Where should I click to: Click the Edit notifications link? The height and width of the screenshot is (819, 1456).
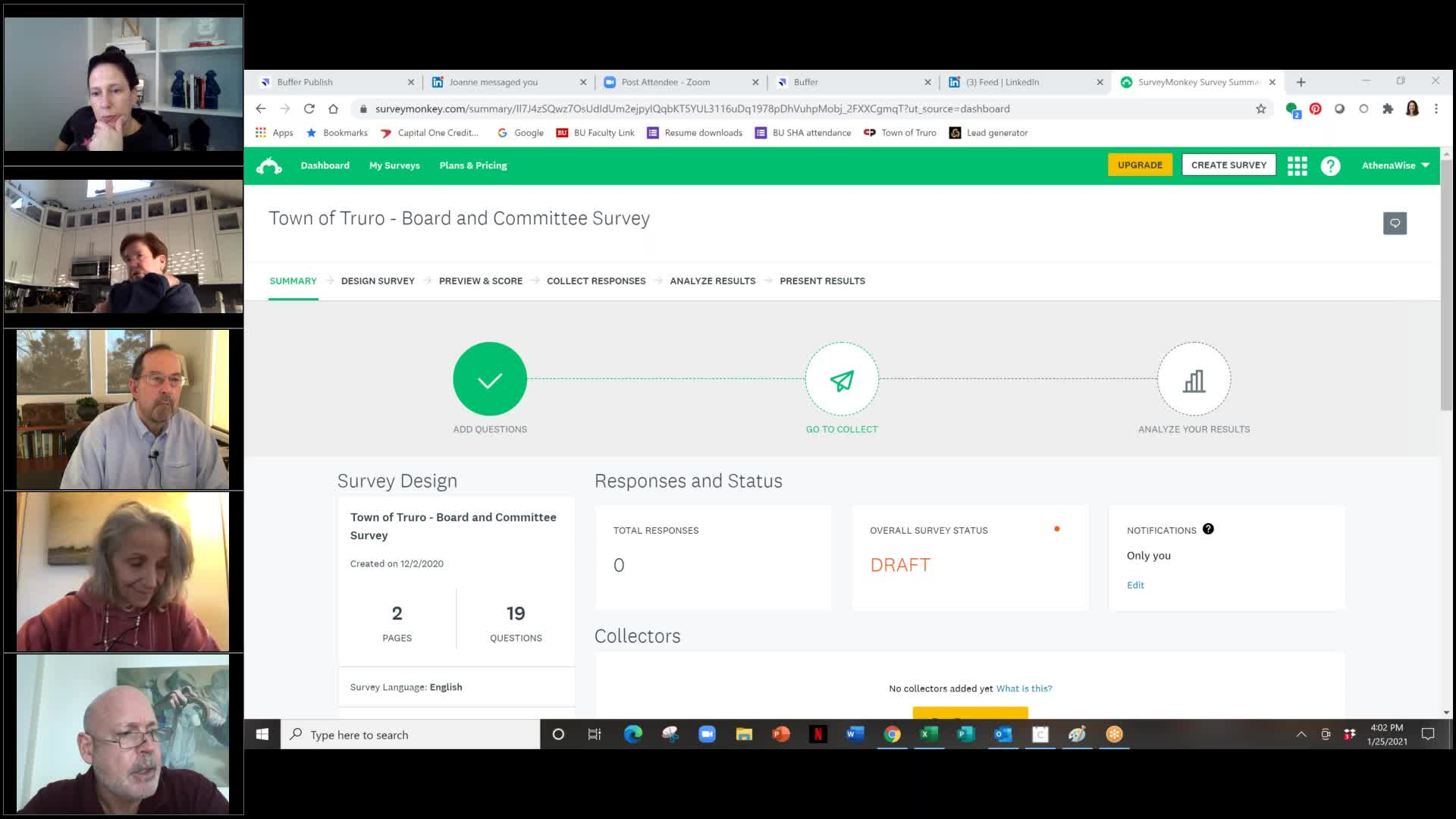[1135, 585]
